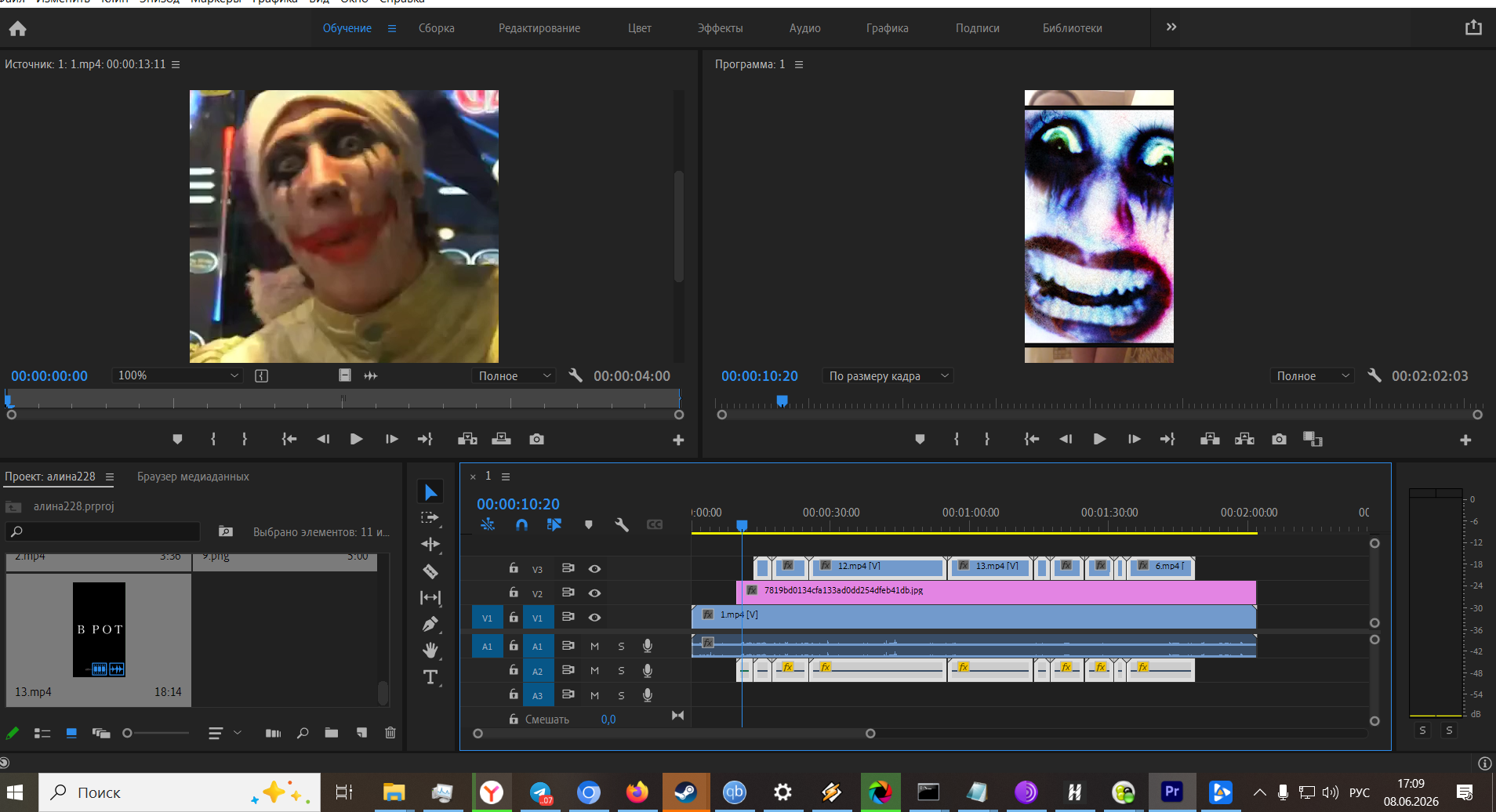Toggle V3 track visibility eye
Image resolution: width=1496 pixels, height=812 pixels.
point(595,569)
